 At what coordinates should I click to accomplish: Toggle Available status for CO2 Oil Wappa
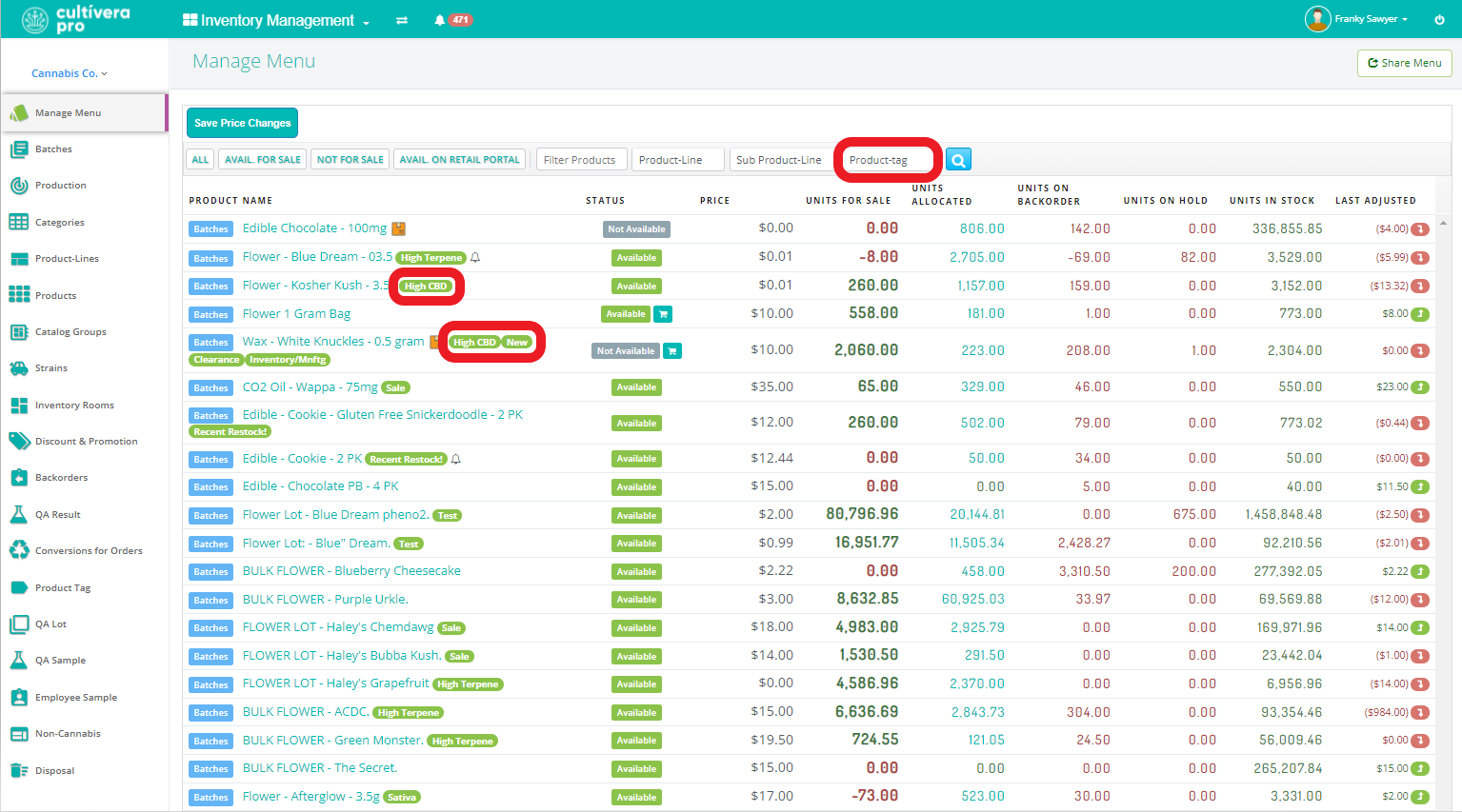(x=636, y=387)
